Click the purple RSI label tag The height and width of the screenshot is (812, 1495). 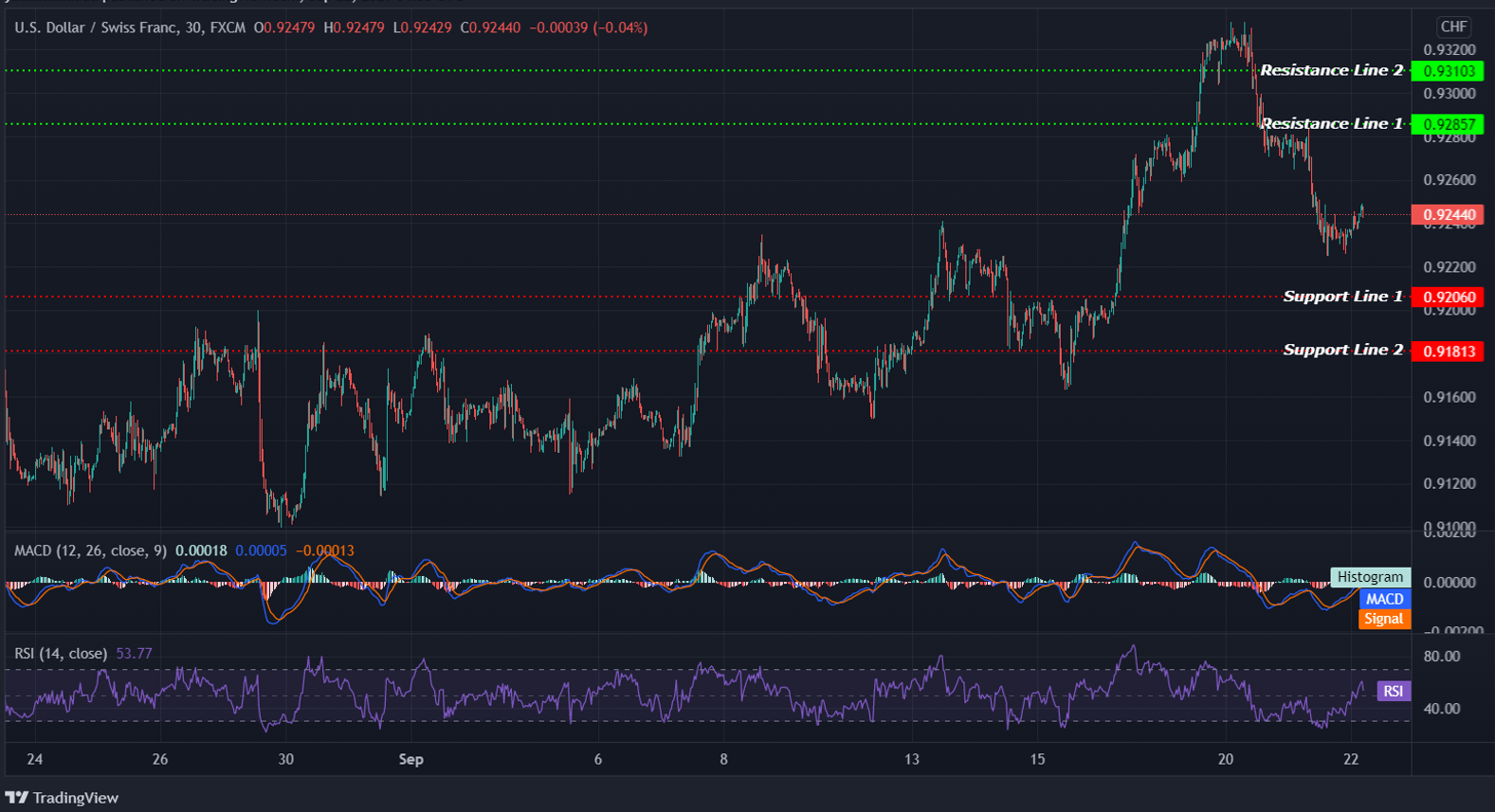(1393, 691)
